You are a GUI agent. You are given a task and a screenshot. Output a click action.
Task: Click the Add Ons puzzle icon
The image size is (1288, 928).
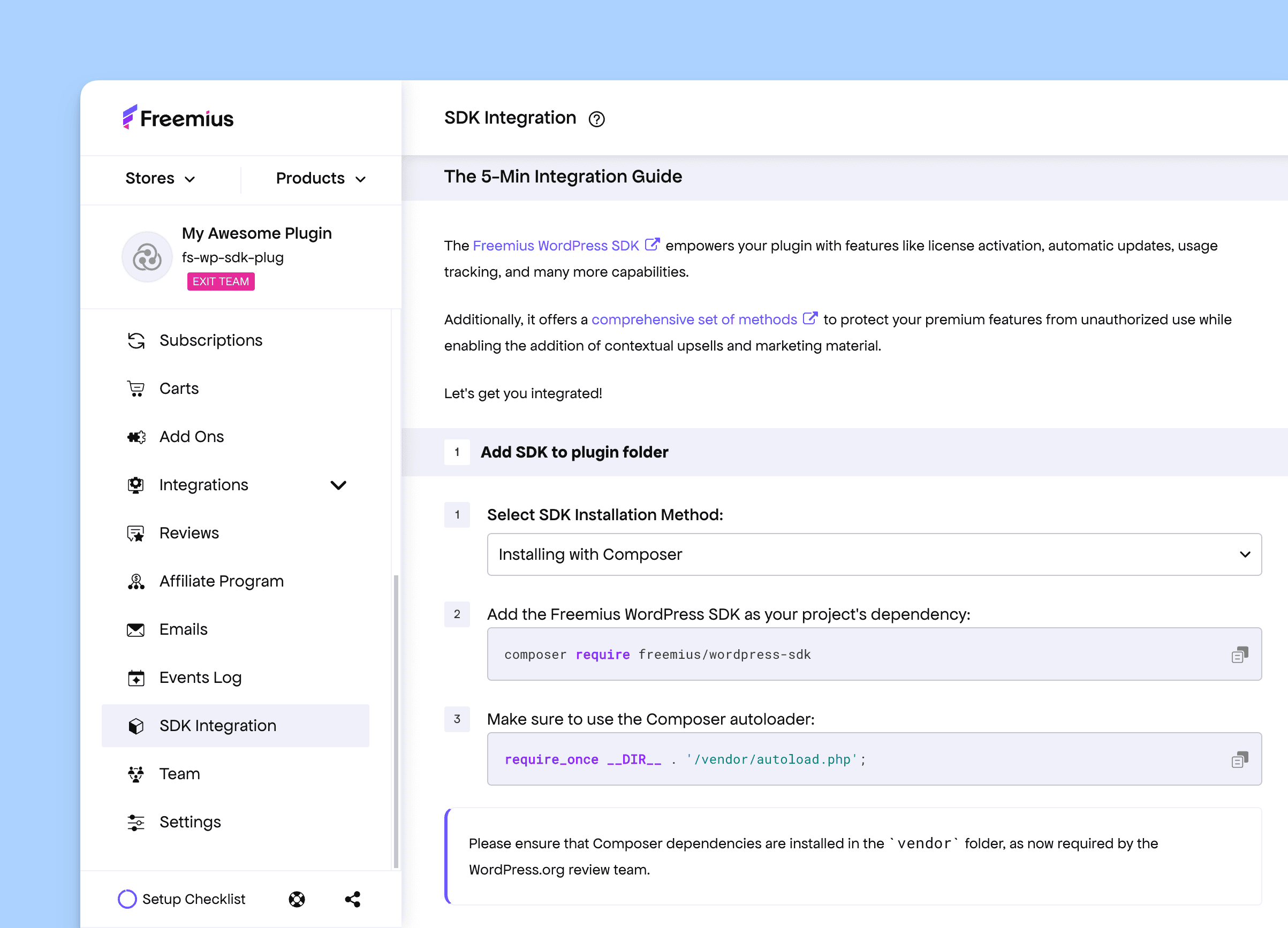point(137,437)
